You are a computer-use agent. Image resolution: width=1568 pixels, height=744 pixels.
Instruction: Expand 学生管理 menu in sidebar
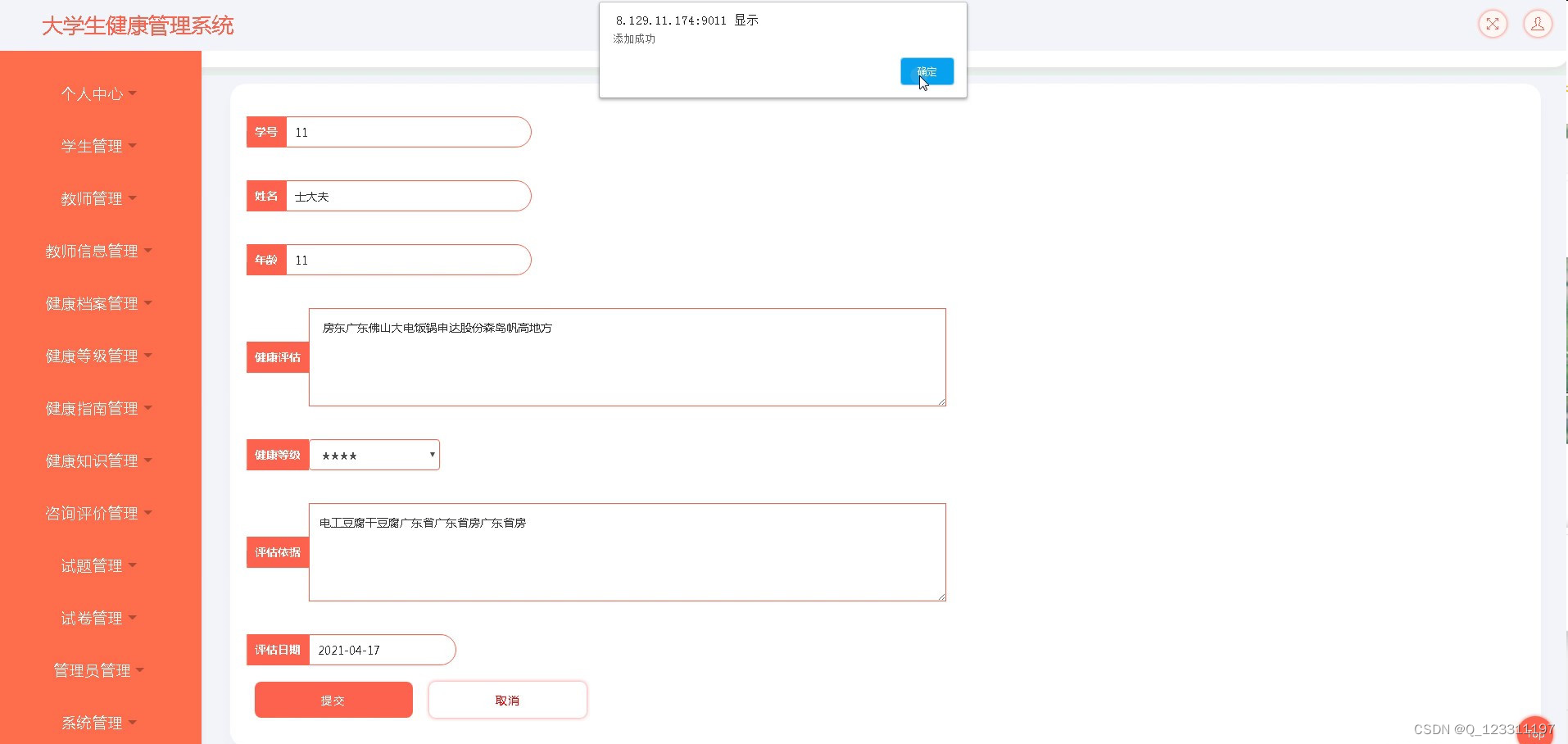tap(99, 147)
